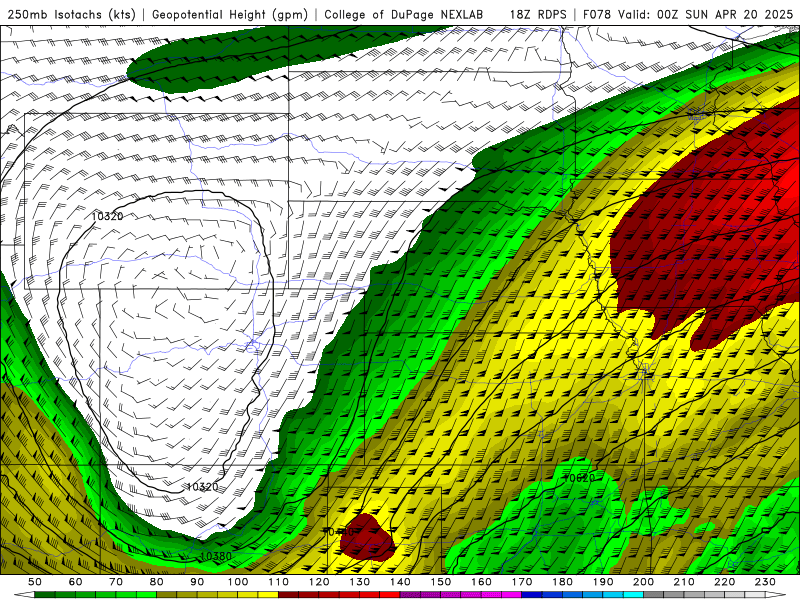Screen dimensions: 800x600
Task: Click the '100' value on the color scale
Action: (x=238, y=582)
